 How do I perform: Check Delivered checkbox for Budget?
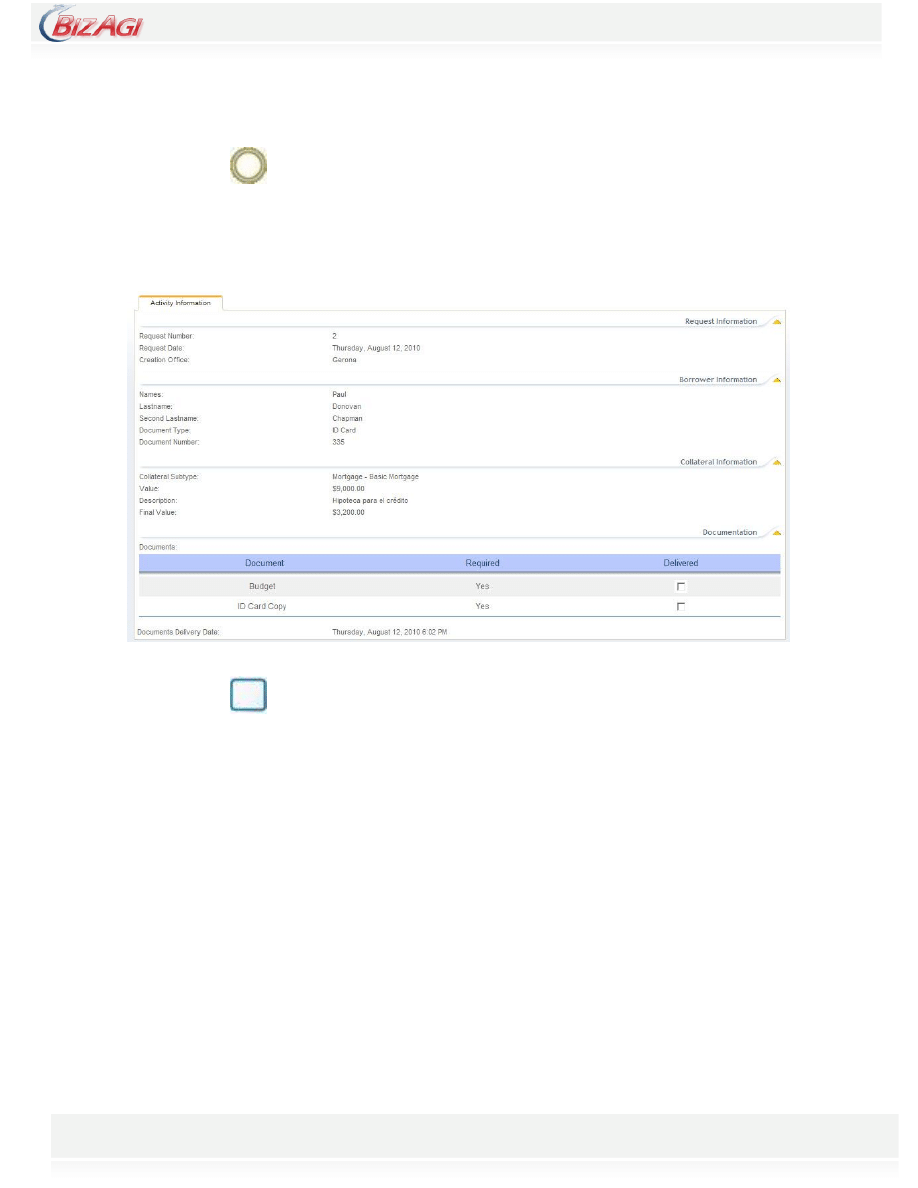pos(681,586)
